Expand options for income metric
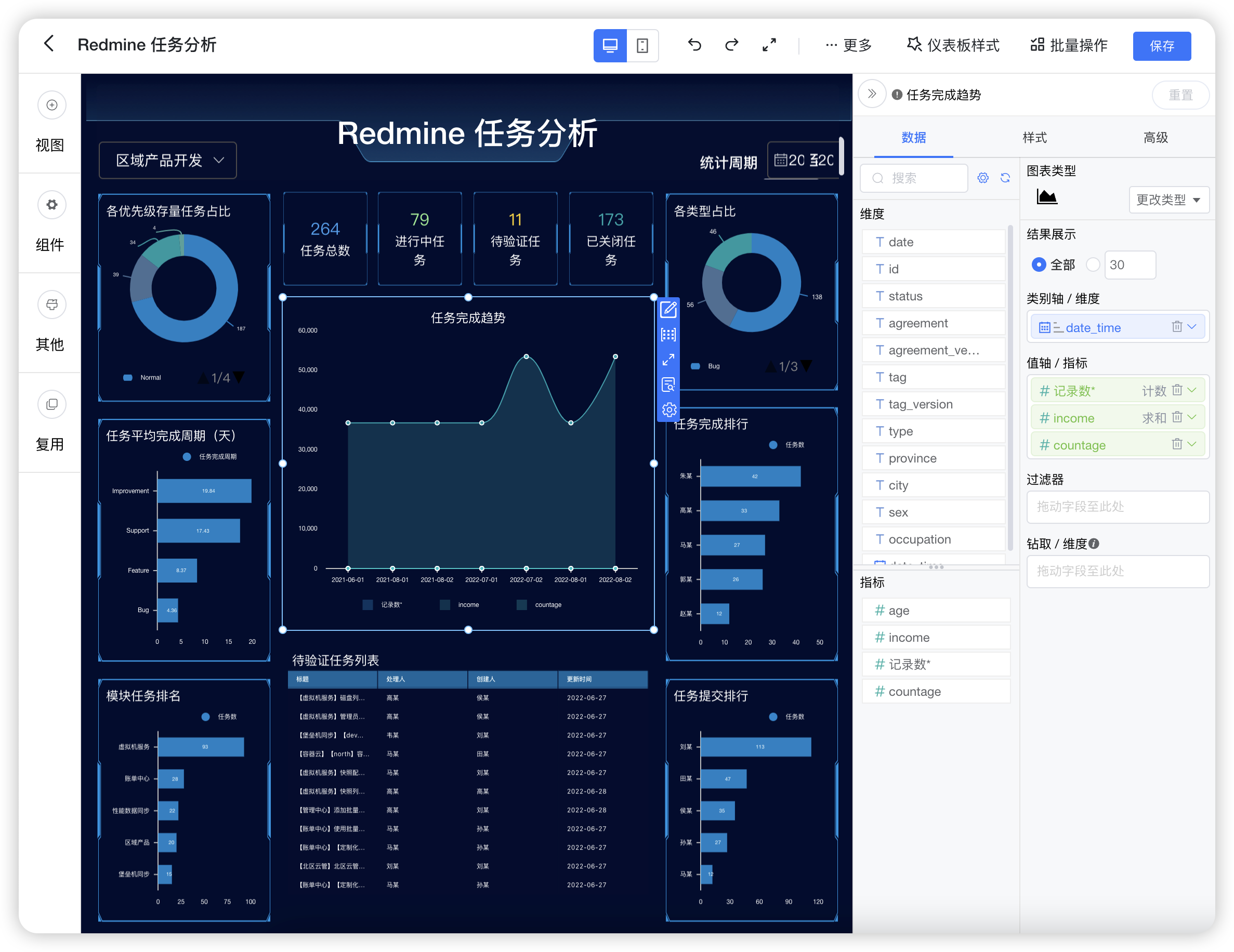Screen dimensions: 1234x952 [x=1191, y=417]
